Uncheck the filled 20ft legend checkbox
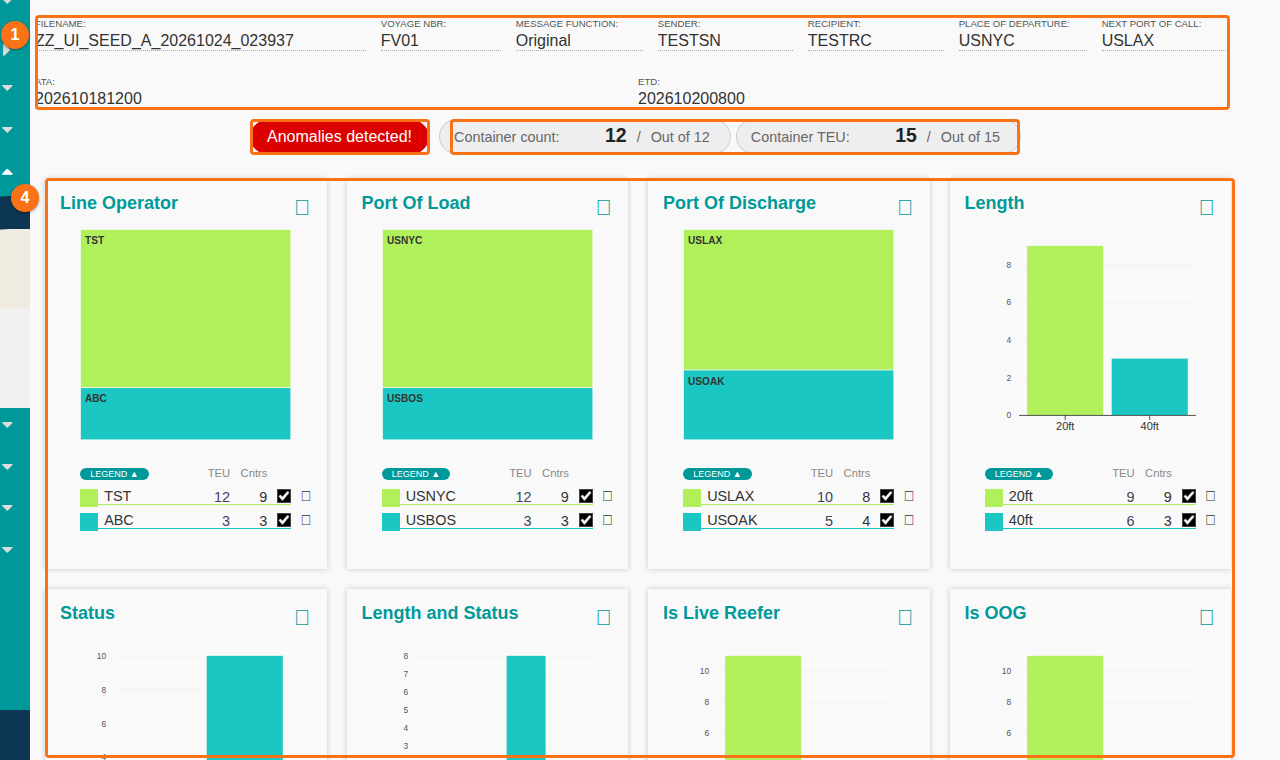1280x760 pixels. tap(1189, 496)
